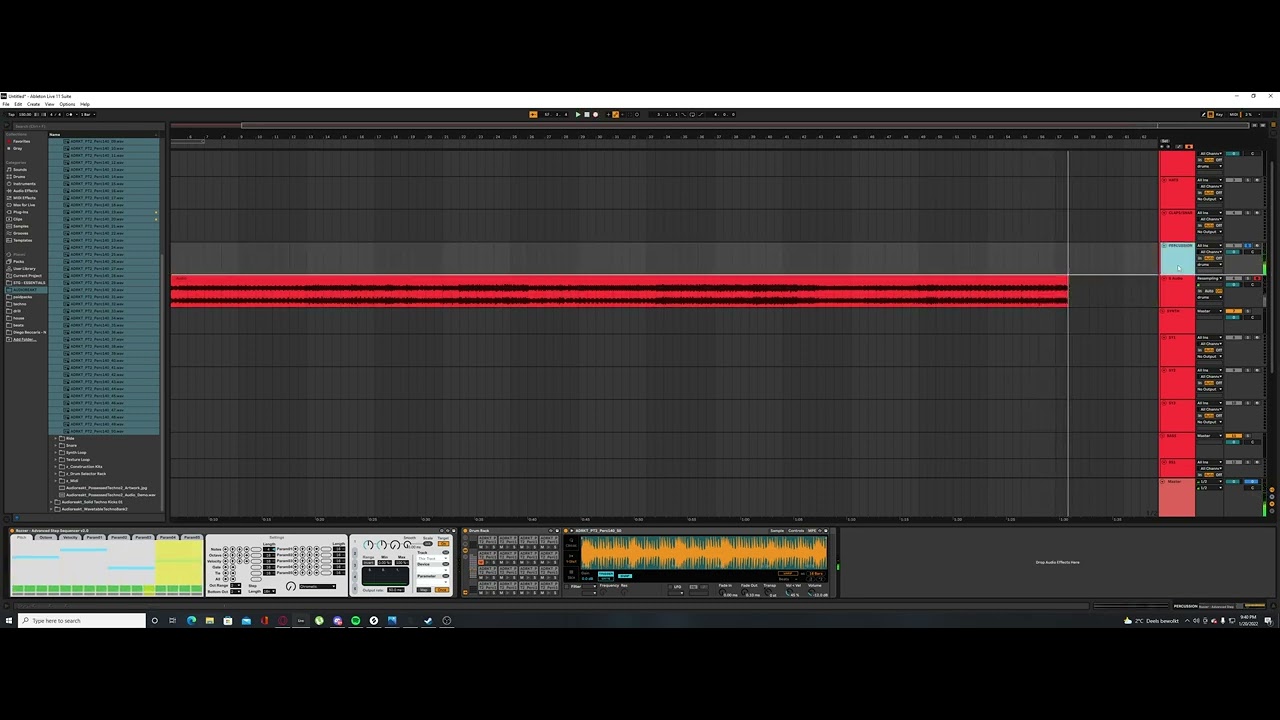Image resolution: width=1280 pixels, height=720 pixels.
Task: Expand the Texture Loop folder
Action: (x=56, y=459)
